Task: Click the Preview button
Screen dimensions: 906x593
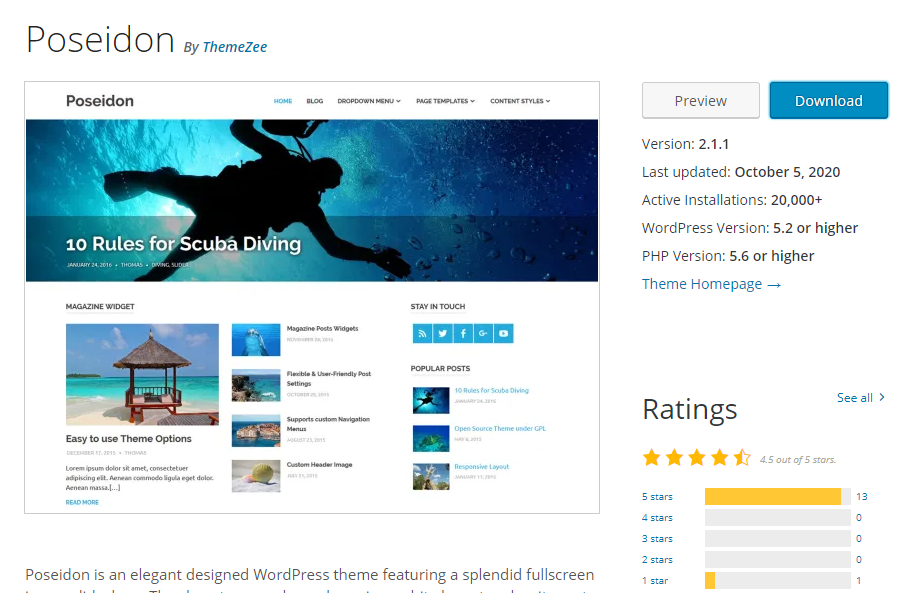Action: (x=701, y=101)
